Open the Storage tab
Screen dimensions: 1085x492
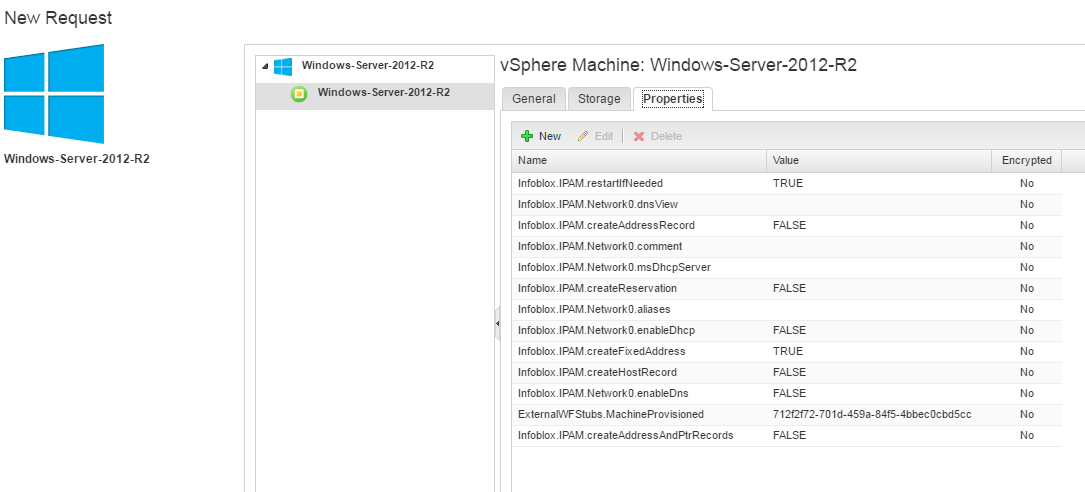click(x=599, y=99)
